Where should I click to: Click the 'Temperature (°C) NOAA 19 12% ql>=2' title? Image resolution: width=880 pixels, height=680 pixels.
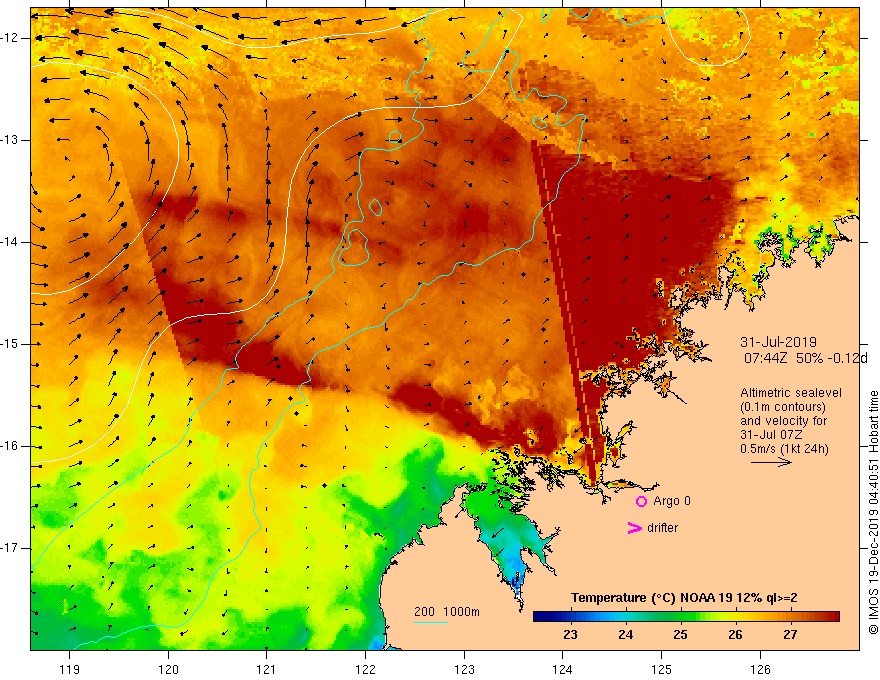tap(684, 598)
